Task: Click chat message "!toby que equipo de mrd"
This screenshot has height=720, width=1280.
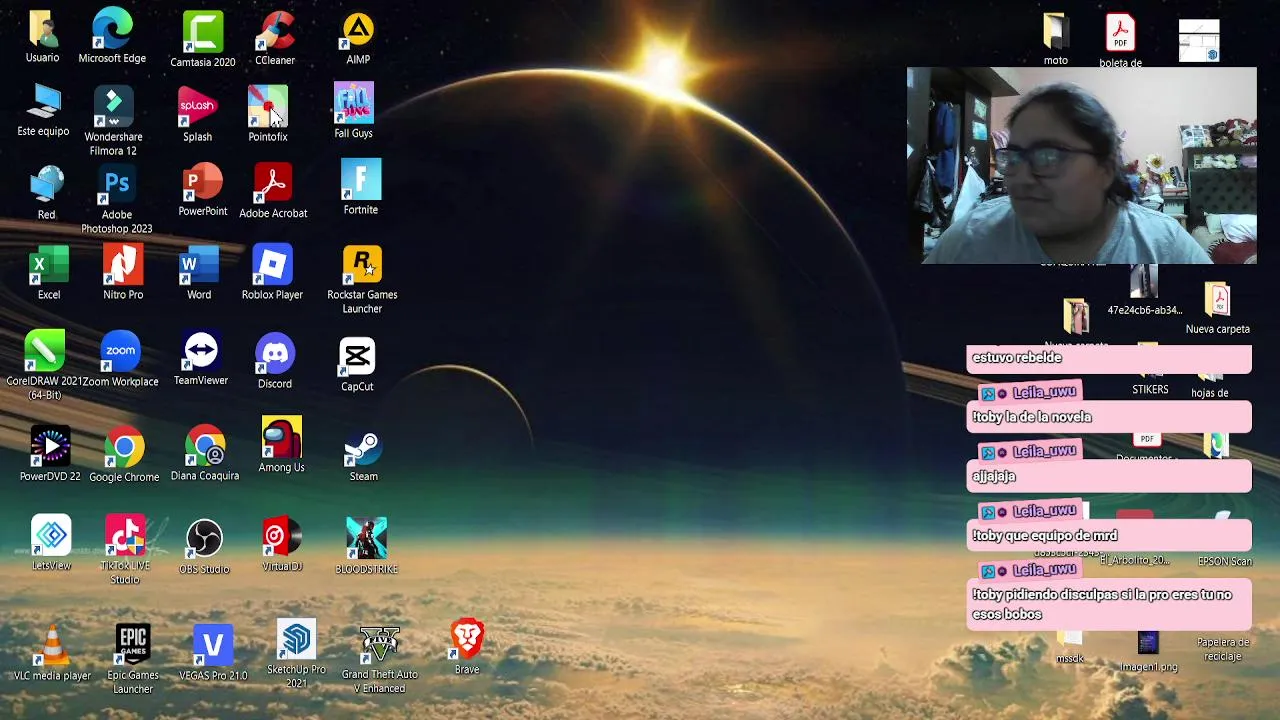Action: click(1109, 535)
